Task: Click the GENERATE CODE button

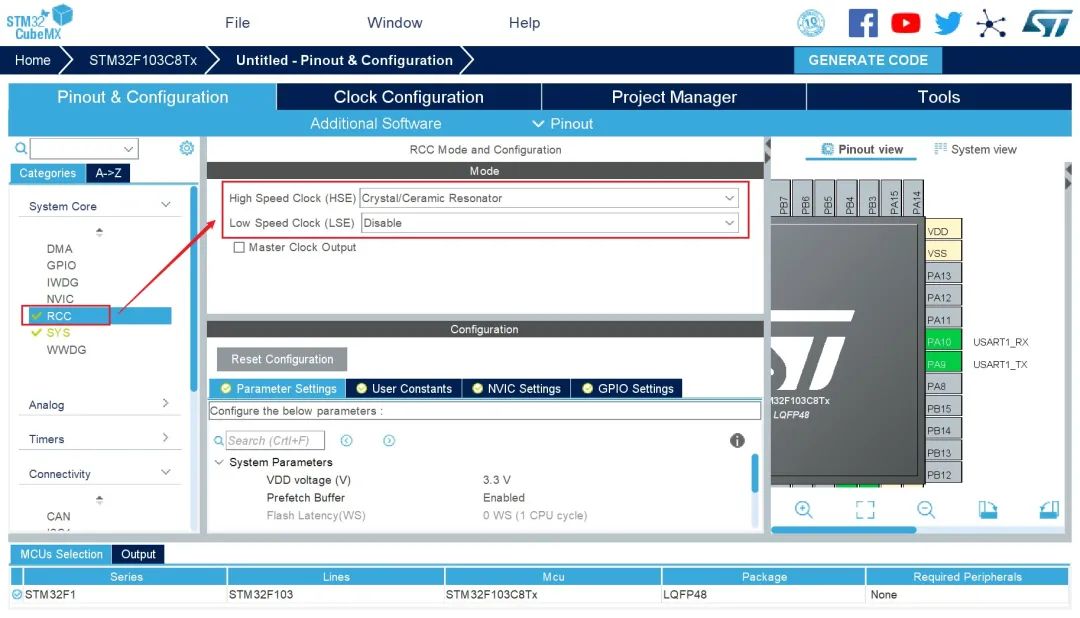Action: pyautogui.click(x=868, y=60)
